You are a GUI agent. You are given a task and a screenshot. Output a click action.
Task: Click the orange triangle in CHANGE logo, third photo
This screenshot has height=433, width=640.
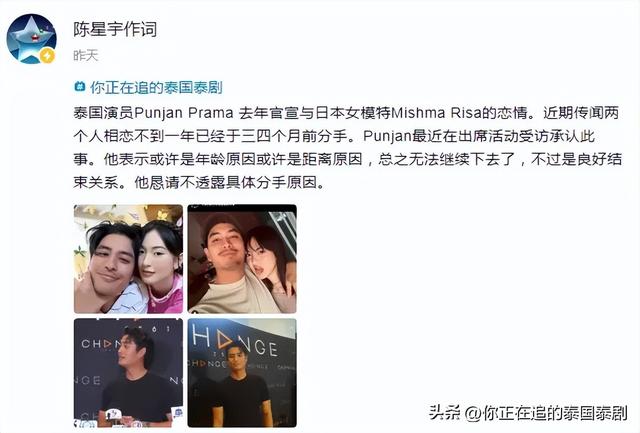tap(107, 344)
